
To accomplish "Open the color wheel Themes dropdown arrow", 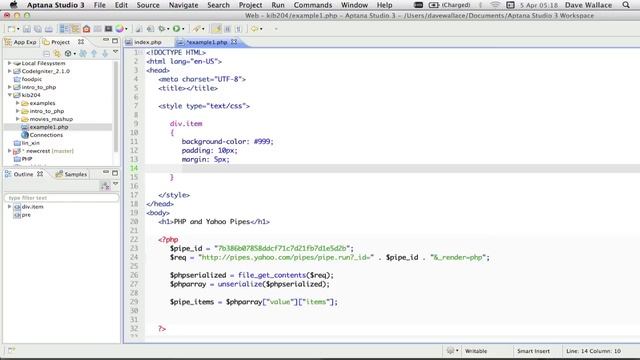I will tap(126, 29).
